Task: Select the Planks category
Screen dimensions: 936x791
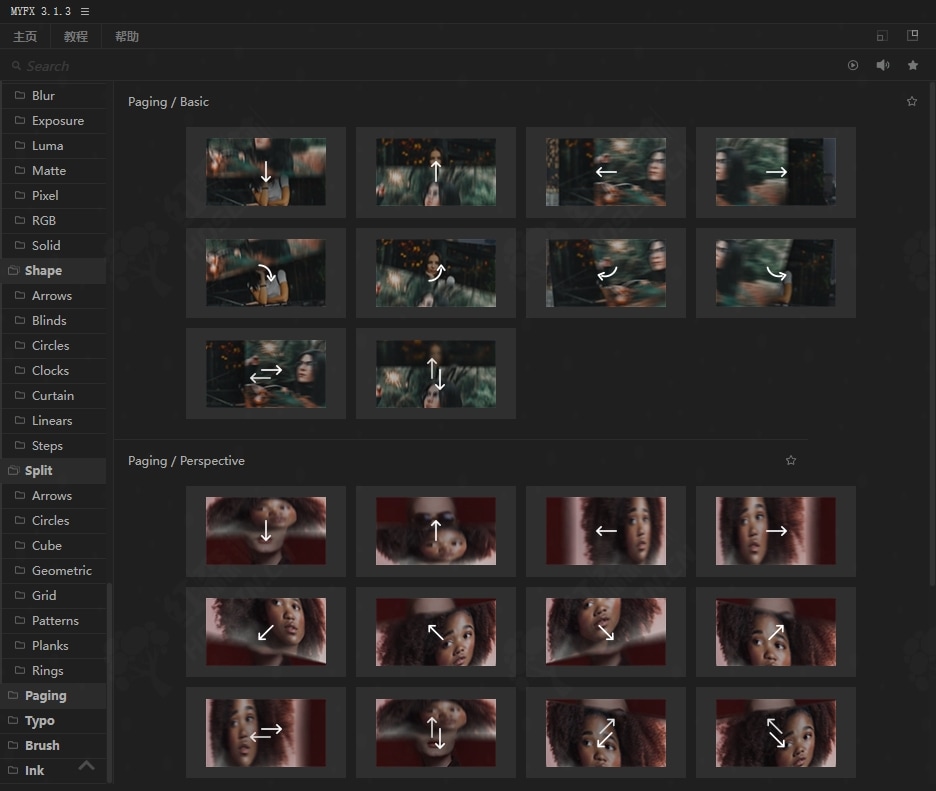Action: (x=54, y=646)
